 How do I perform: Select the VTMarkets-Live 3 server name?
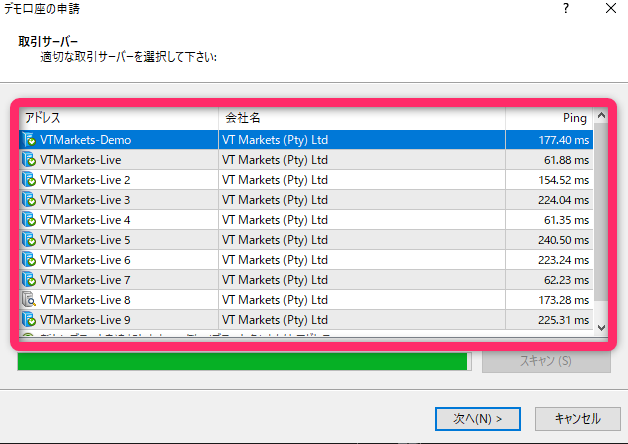point(85,200)
